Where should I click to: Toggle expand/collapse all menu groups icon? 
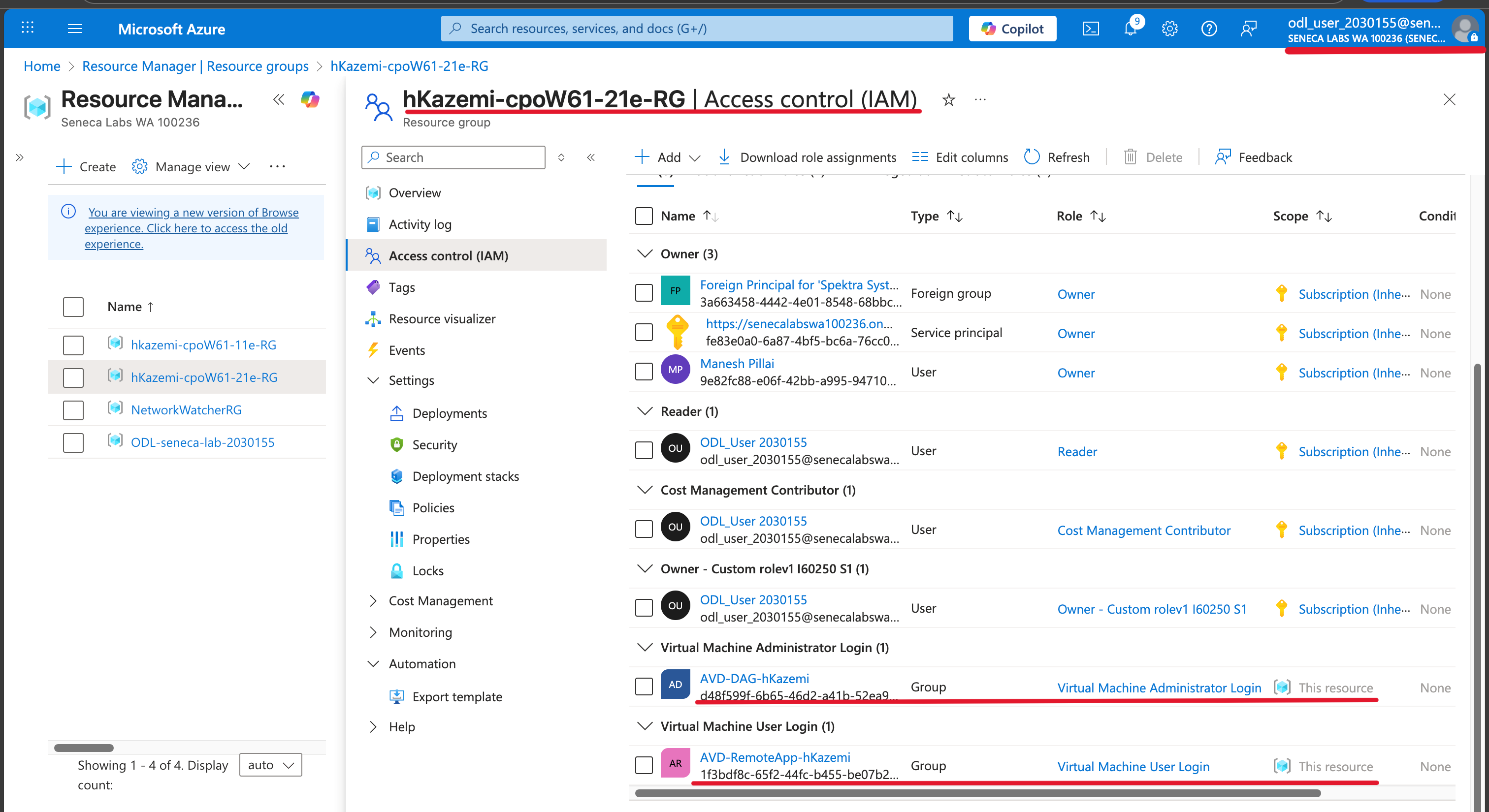tap(561, 157)
